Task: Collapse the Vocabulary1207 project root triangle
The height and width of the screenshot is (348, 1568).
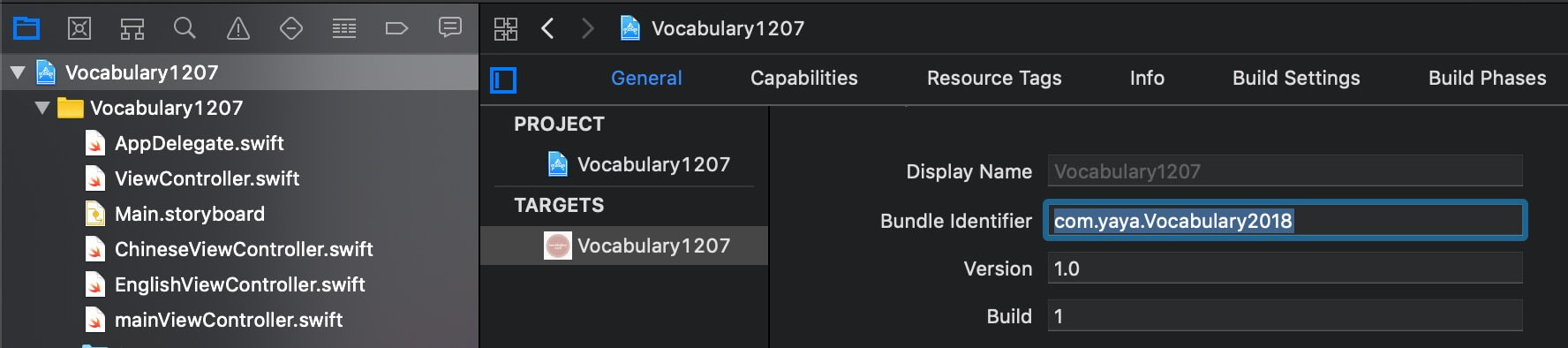Action: pos(18,72)
